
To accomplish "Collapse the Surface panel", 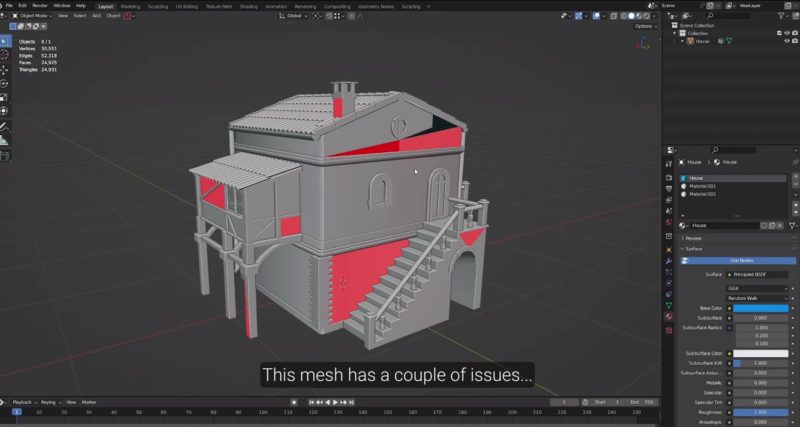I will [x=693, y=248].
